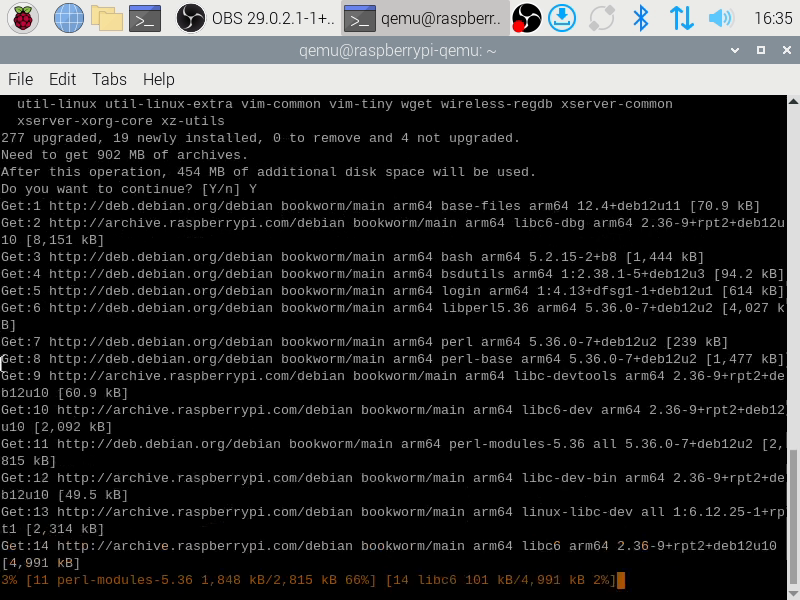This screenshot has width=800, height=600.
Task: Click the 'Get:14' libc6 arm64 line
Action: coord(389,555)
